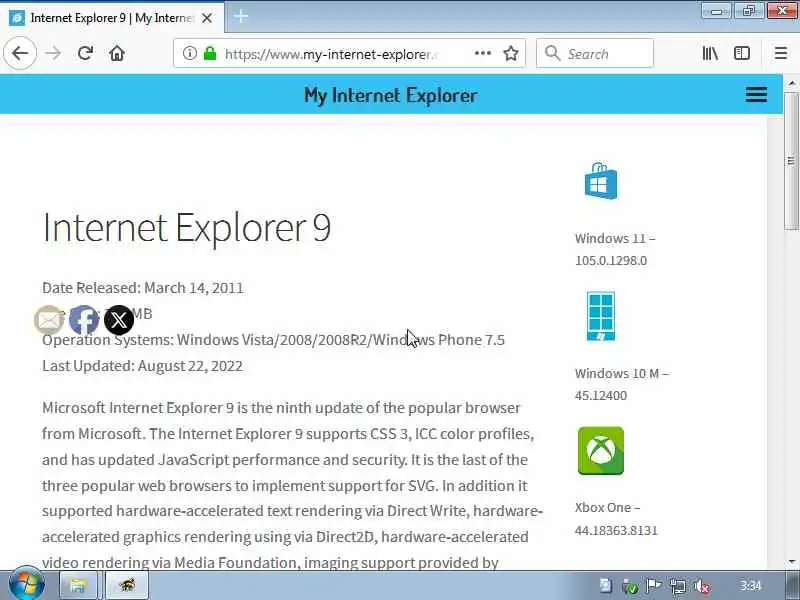Open a new tab with plus button
The height and width of the screenshot is (600, 800).
[x=241, y=17]
